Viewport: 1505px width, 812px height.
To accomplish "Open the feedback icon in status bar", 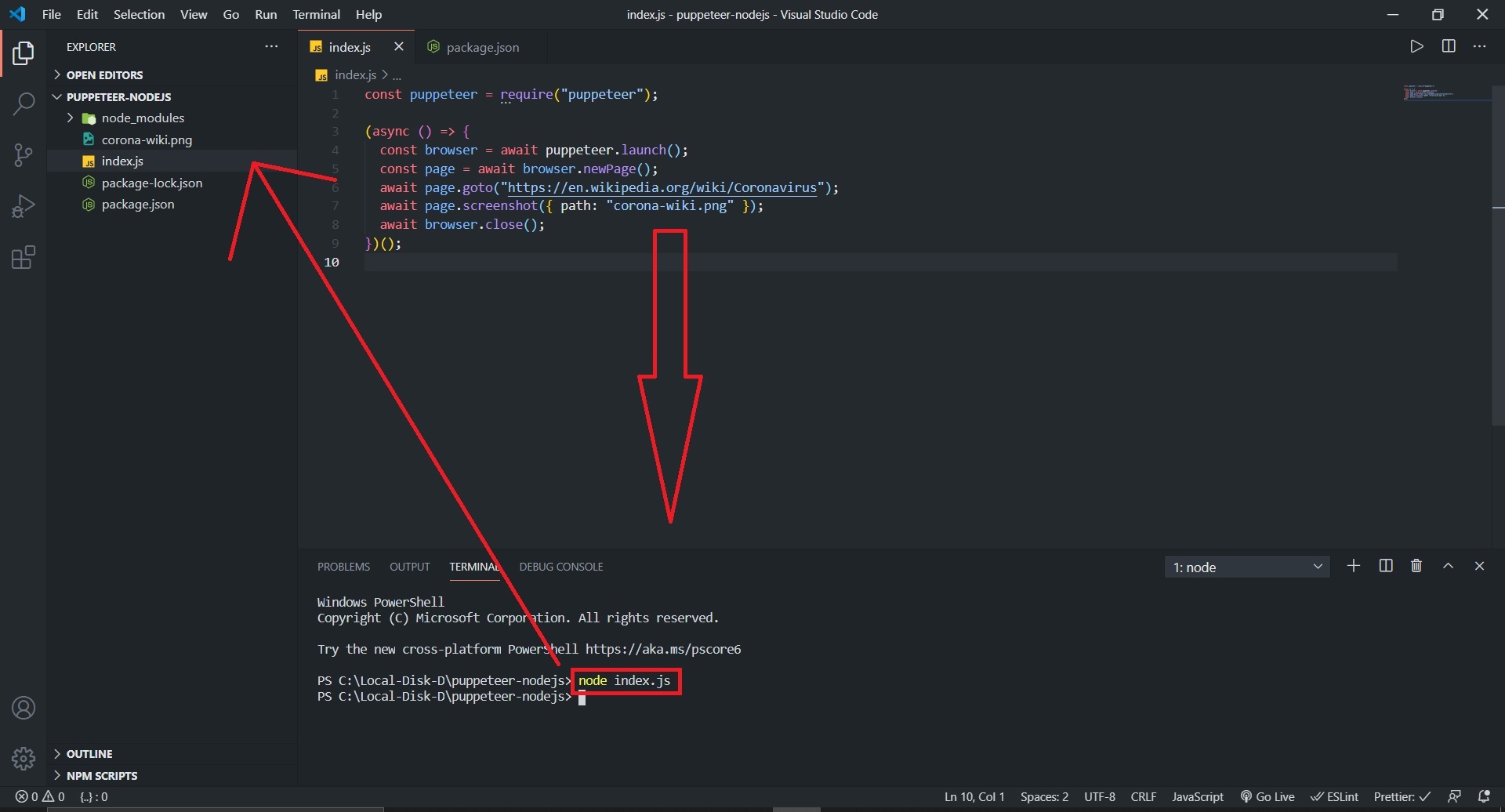I will [1454, 796].
